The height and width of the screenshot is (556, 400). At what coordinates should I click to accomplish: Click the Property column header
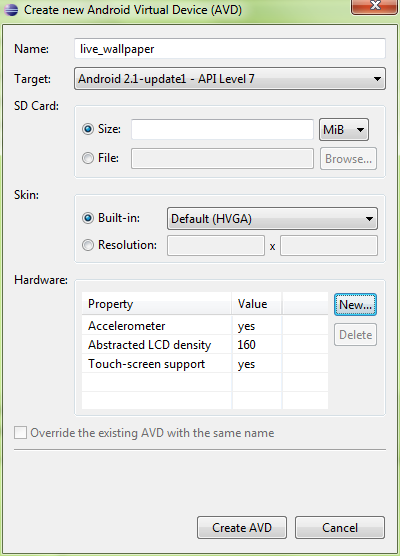click(156, 304)
